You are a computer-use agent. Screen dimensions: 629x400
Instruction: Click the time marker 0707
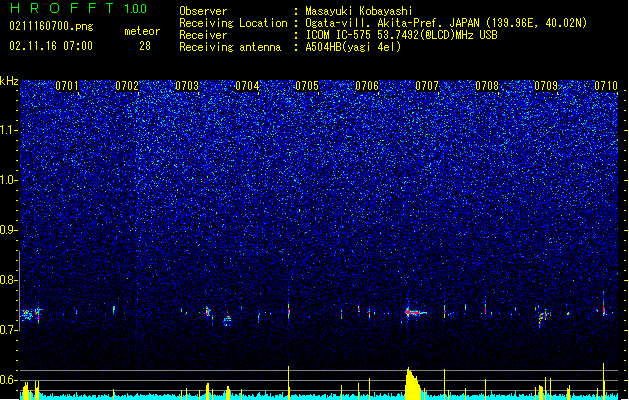(x=427, y=86)
